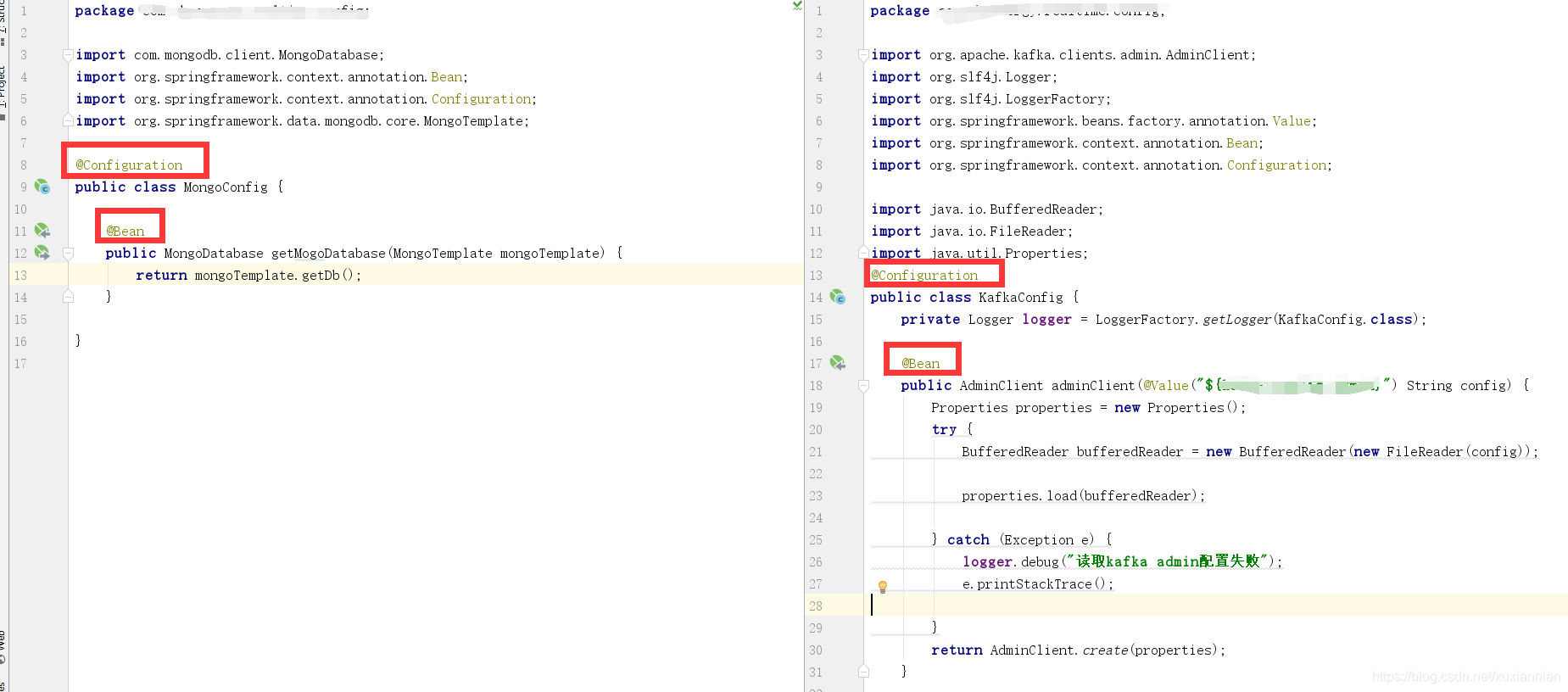Click the @Bean annotation in MongoConfig
The width and height of the screenshot is (1568, 692).
pyautogui.click(x=125, y=232)
